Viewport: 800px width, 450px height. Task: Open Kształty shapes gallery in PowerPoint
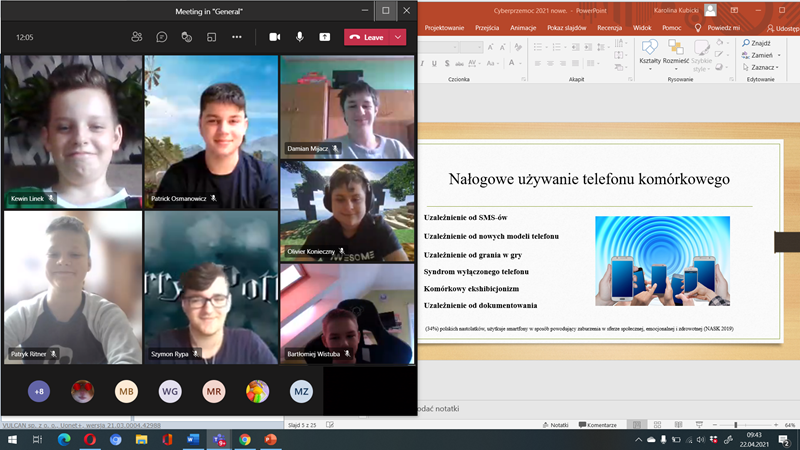coord(650,52)
